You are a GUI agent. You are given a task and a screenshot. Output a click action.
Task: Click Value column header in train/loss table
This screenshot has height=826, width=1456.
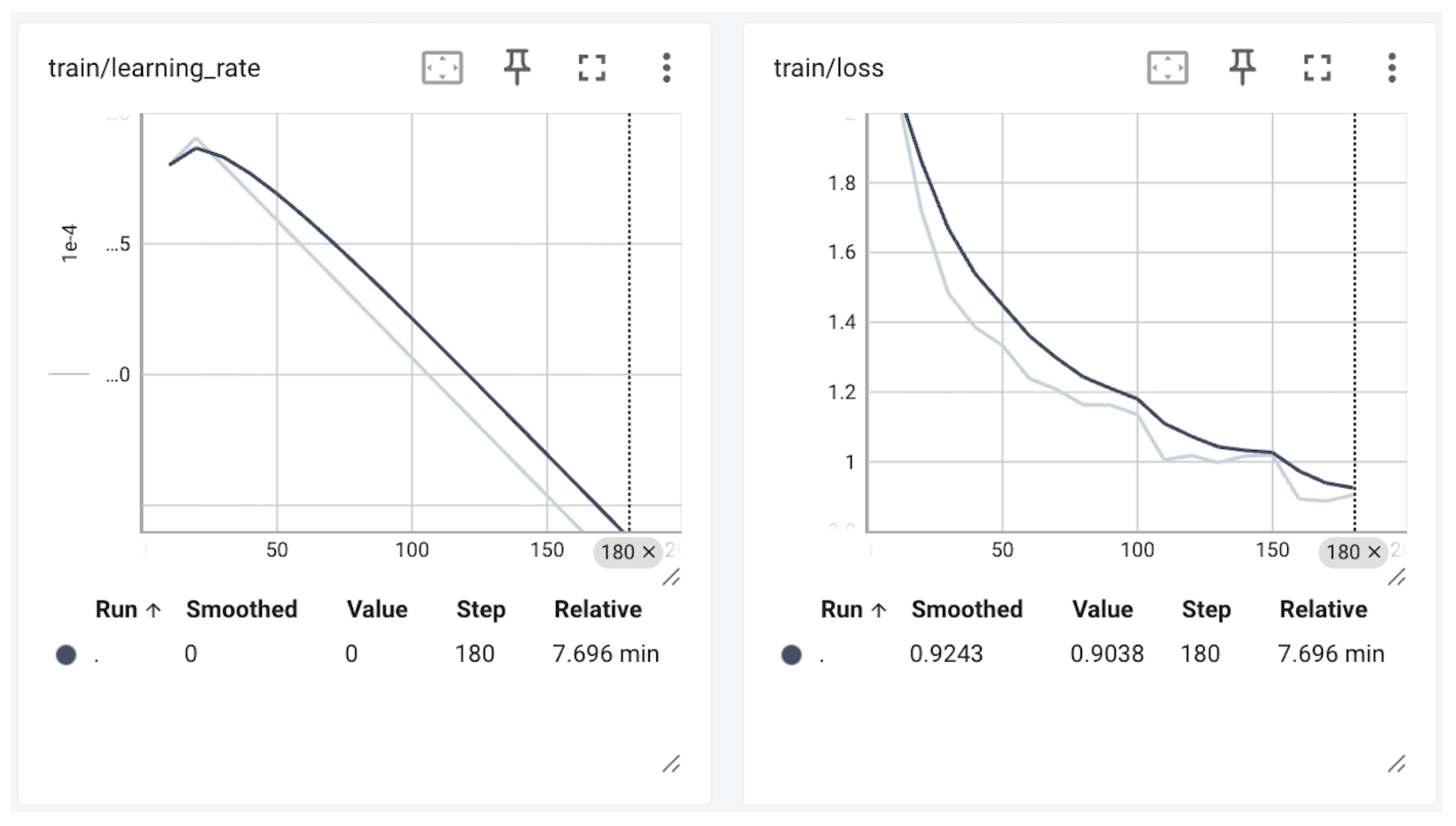1102,610
